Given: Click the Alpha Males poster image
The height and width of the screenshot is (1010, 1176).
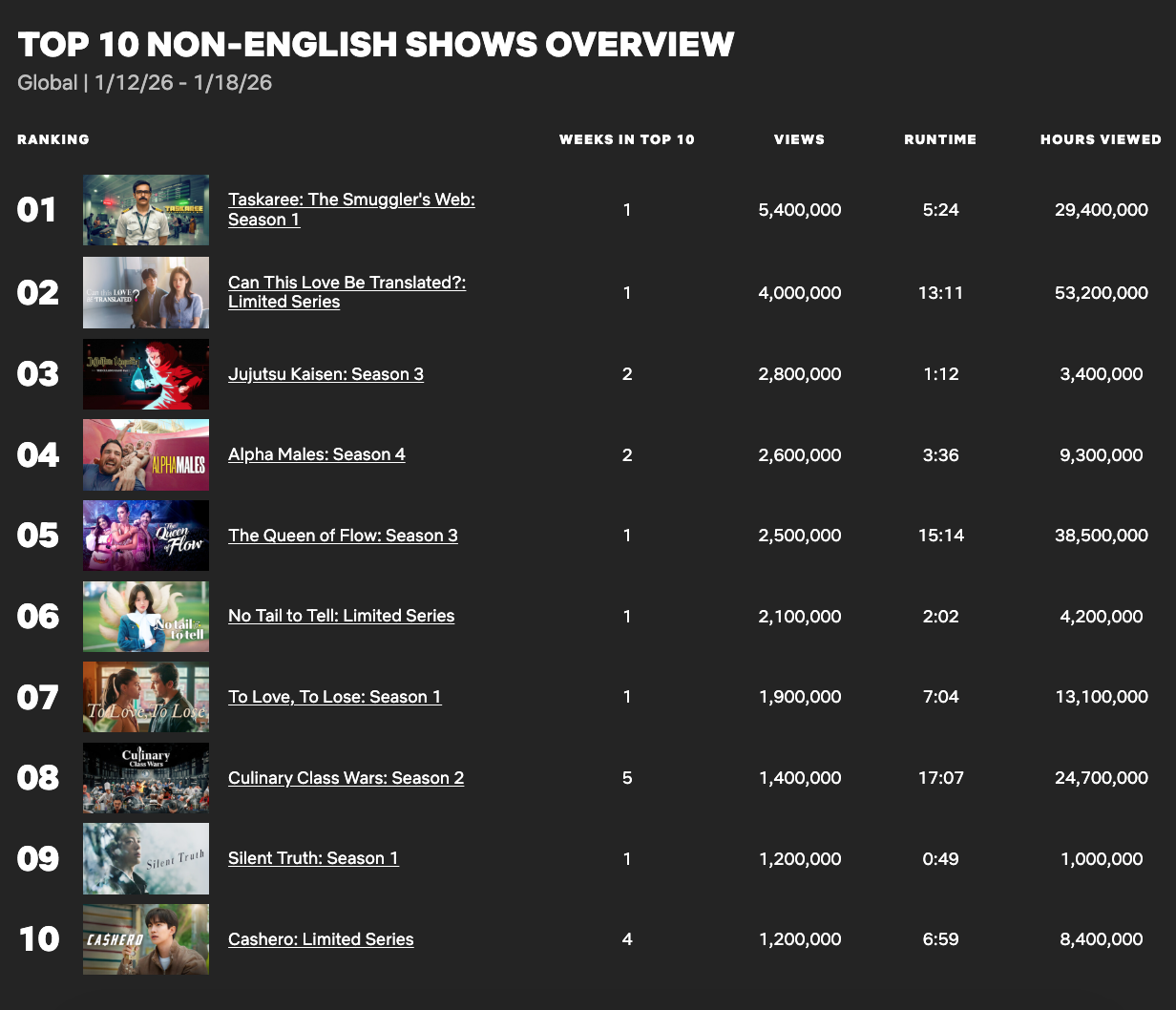Looking at the screenshot, I should click(x=145, y=454).
